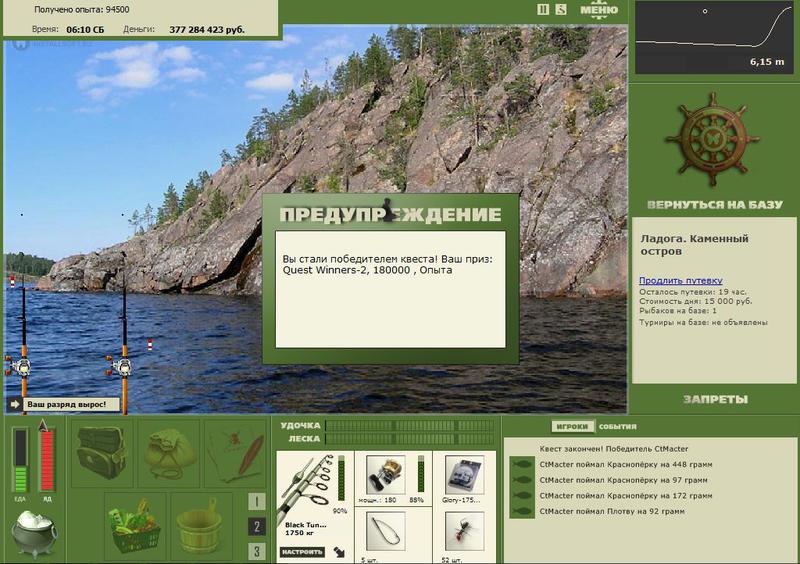Image resolution: width=800 pixels, height=564 pixels.
Task: Switch to the СОБЫТИЯ tab
Action: 617,427
